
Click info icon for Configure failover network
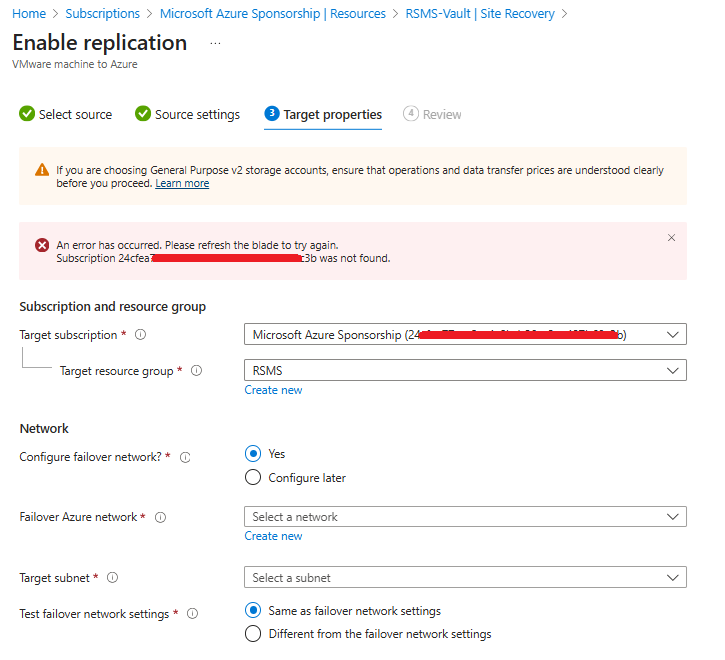(x=185, y=457)
